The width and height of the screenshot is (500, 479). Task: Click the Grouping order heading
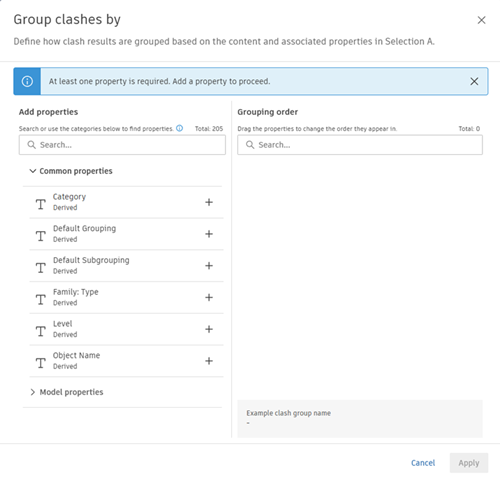[x=268, y=112]
